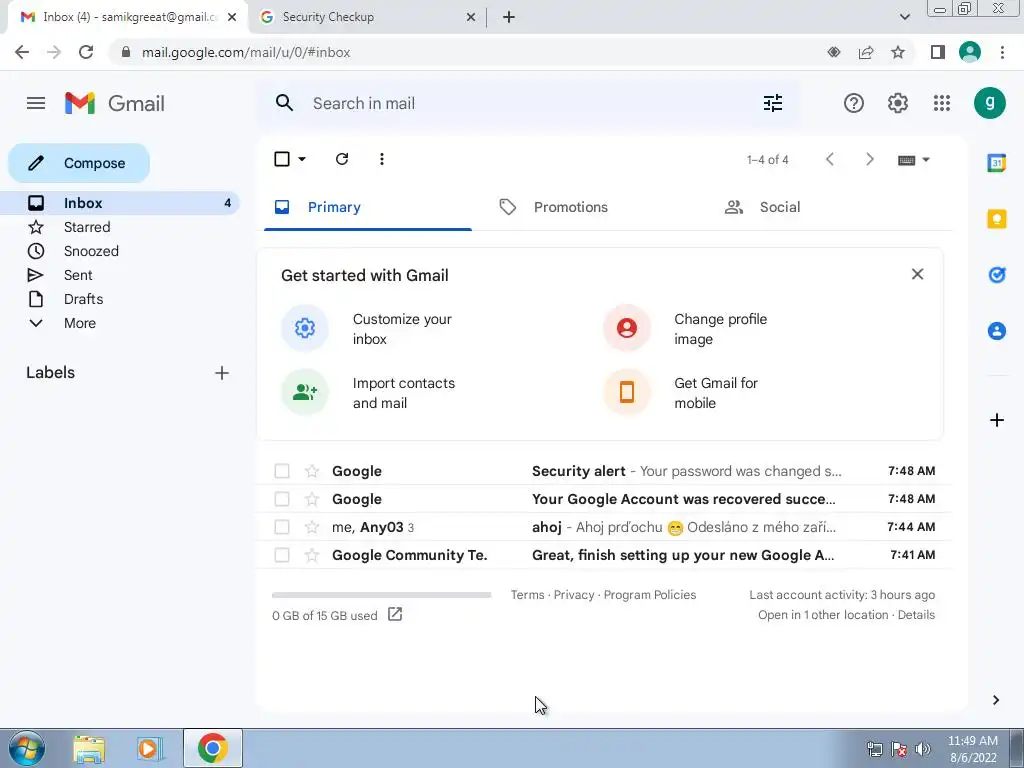
Task: Dismiss Get started with Gmail card
Action: [918, 274]
